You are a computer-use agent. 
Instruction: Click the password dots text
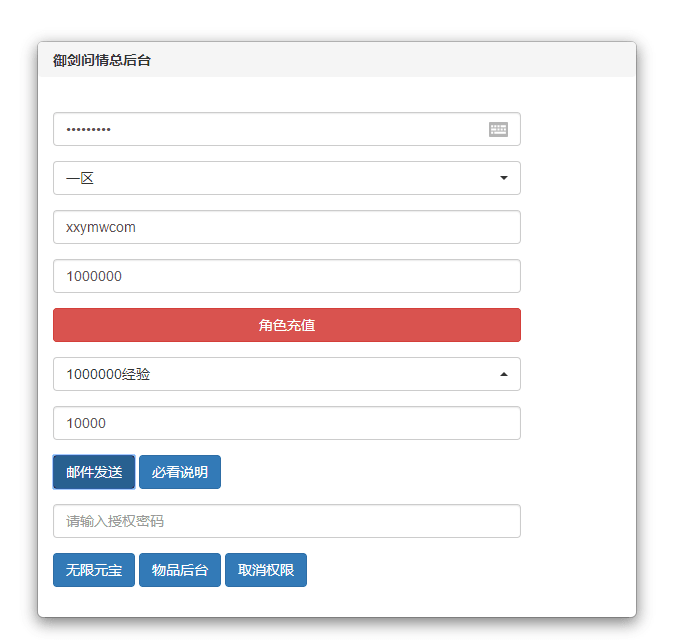(88, 129)
